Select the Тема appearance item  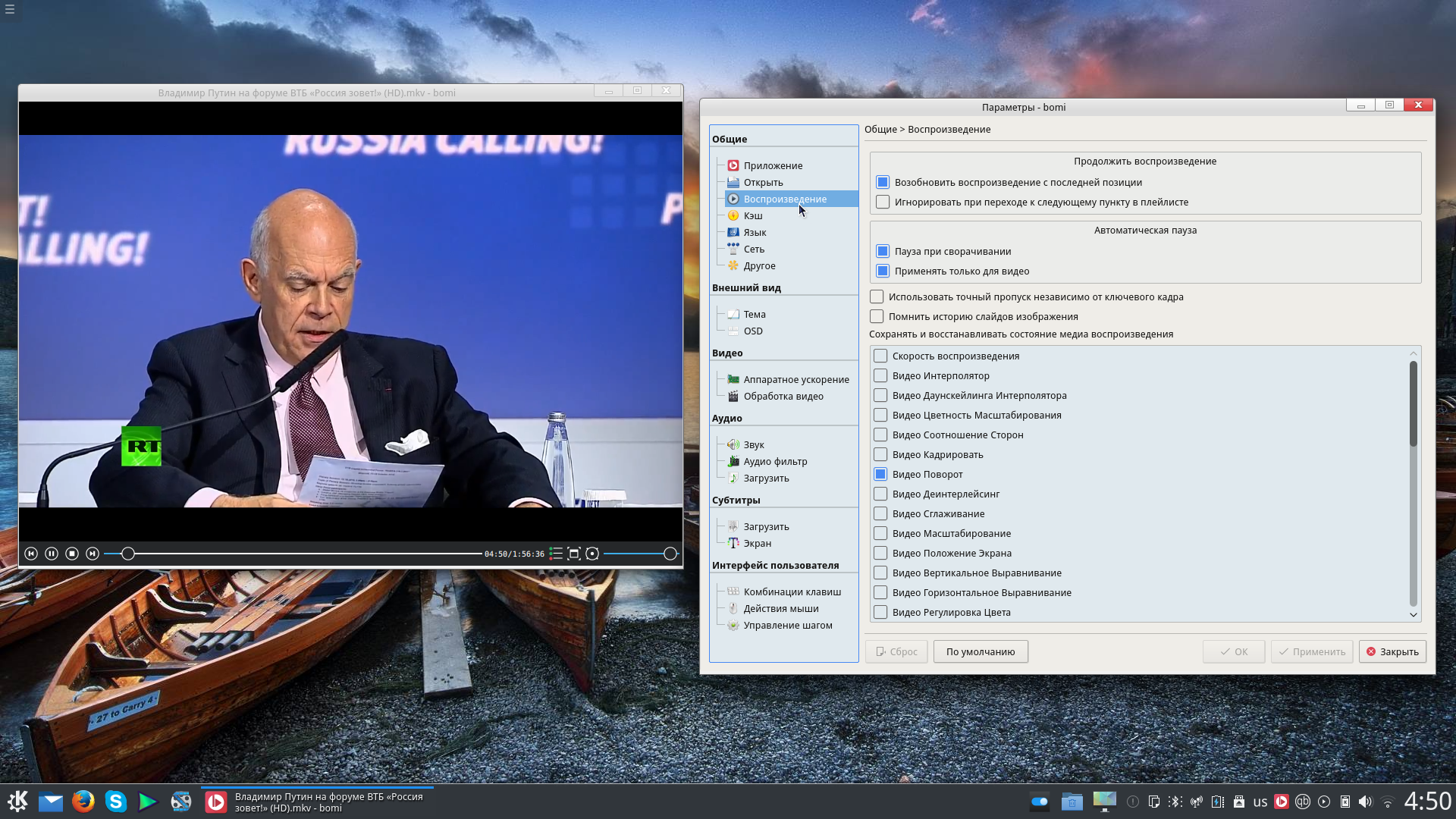(754, 315)
